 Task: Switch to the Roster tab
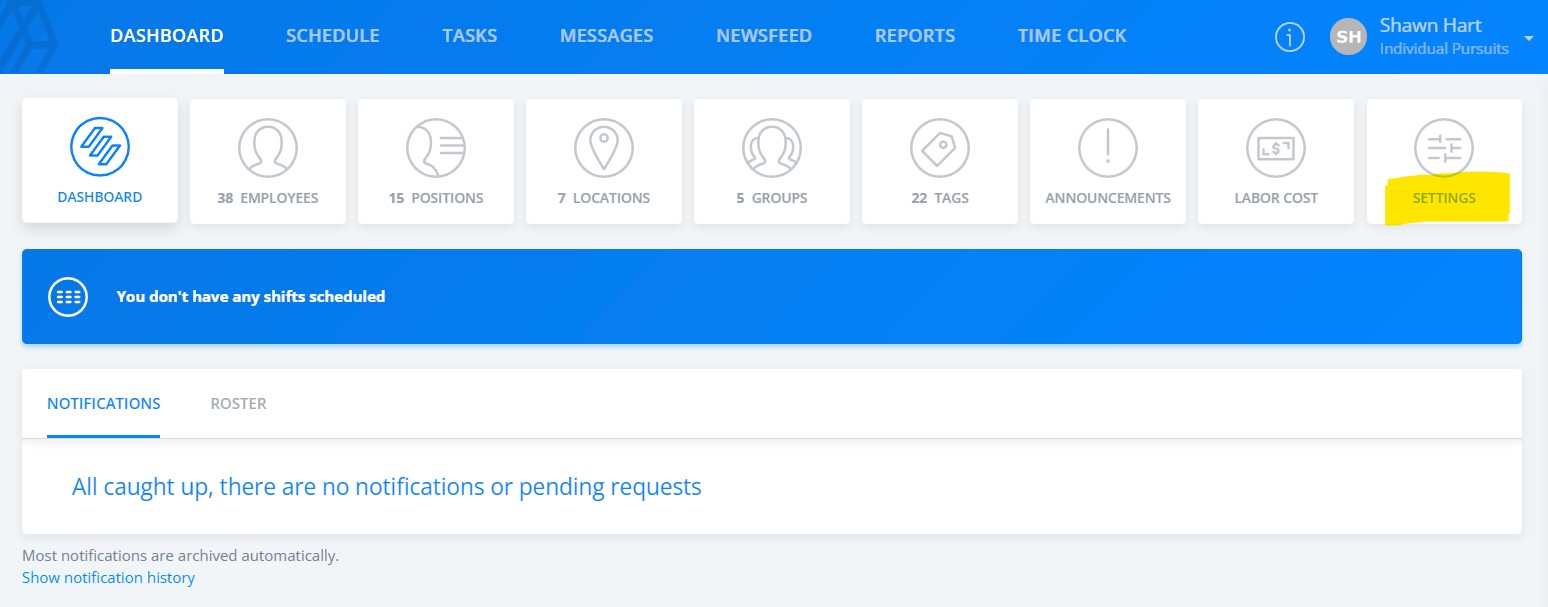click(x=238, y=404)
